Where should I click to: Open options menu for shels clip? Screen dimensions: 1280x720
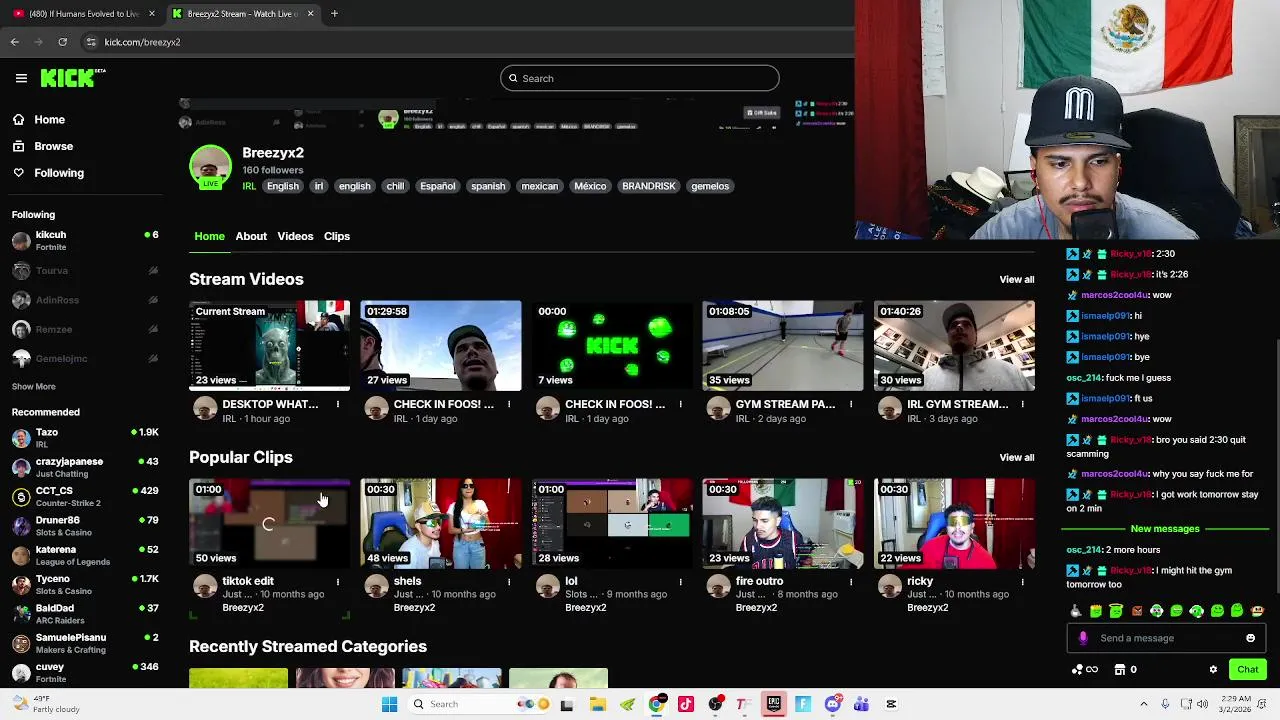click(x=509, y=581)
